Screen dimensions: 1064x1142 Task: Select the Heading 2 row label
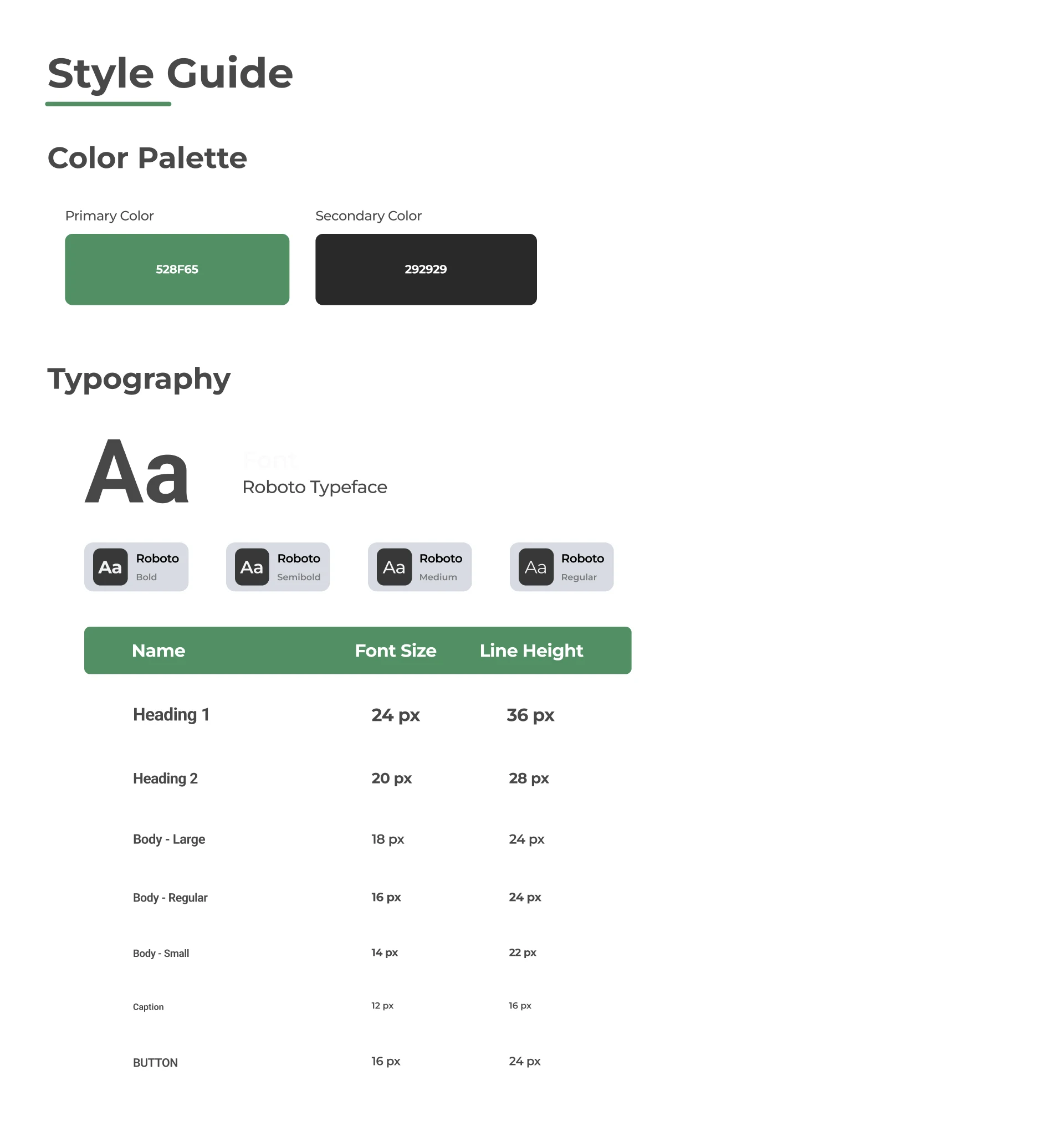pos(165,778)
